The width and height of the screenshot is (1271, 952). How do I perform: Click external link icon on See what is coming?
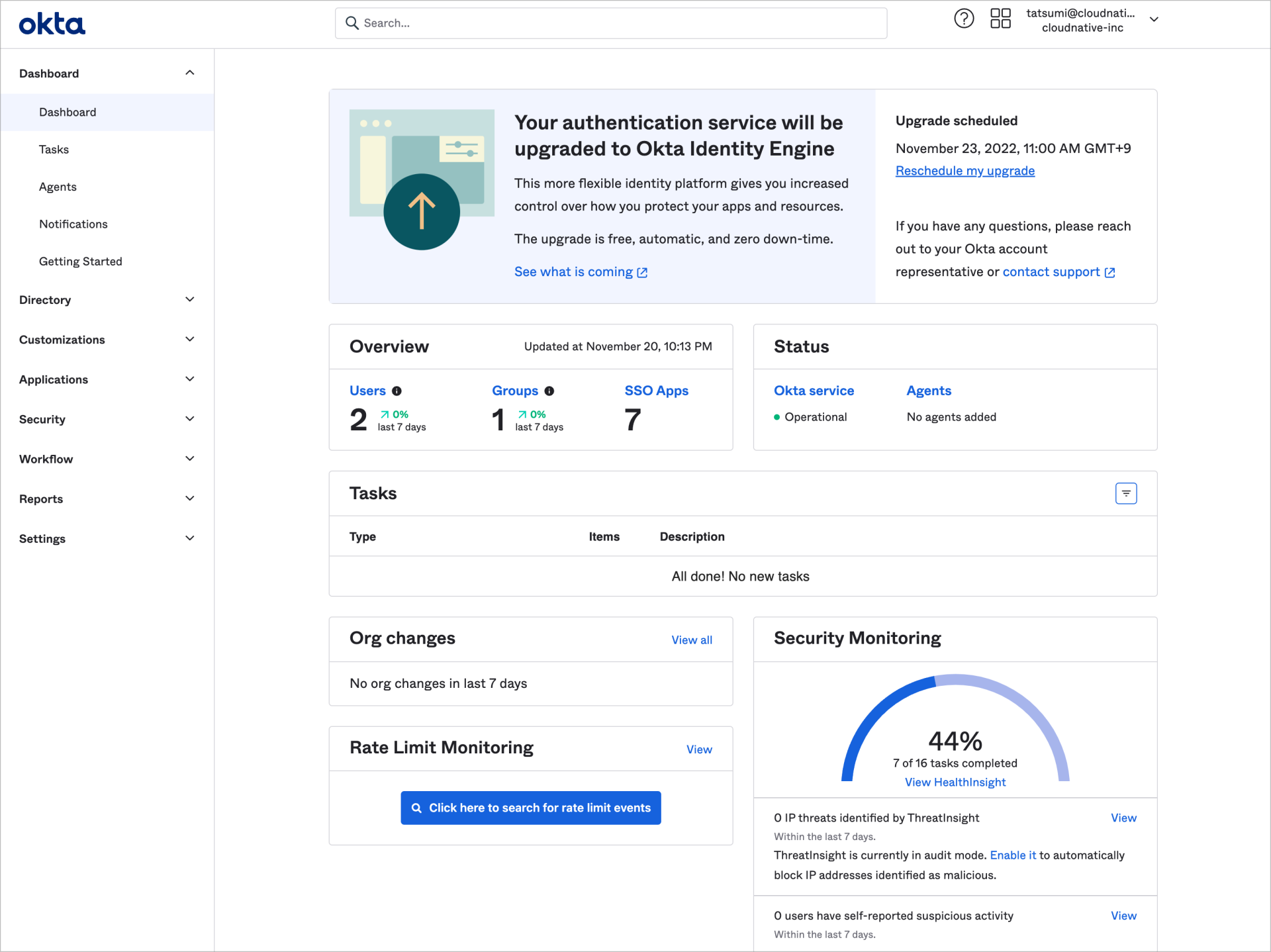point(641,272)
